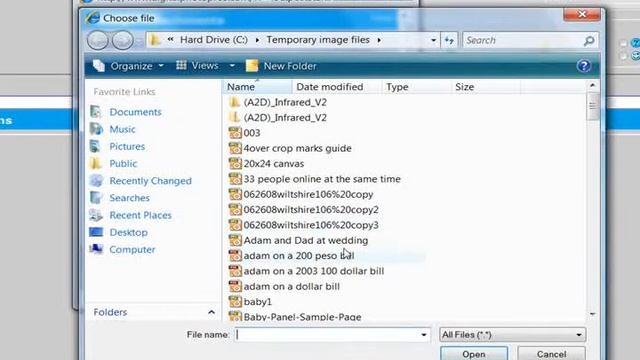Click the New Folder toolbar button
Screen dimensions: 640x360
(x=281, y=66)
